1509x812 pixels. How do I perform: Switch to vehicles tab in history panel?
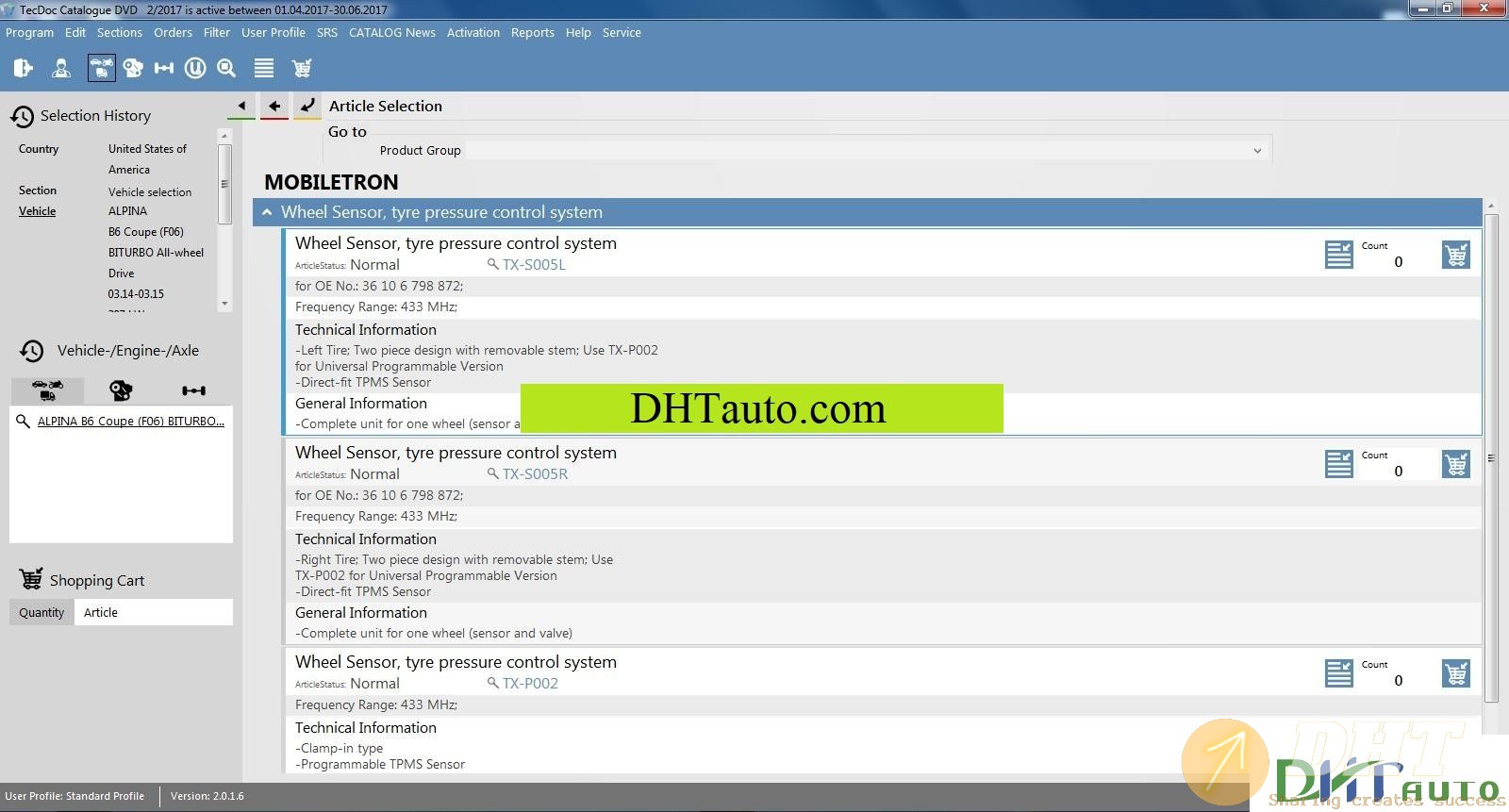click(47, 389)
